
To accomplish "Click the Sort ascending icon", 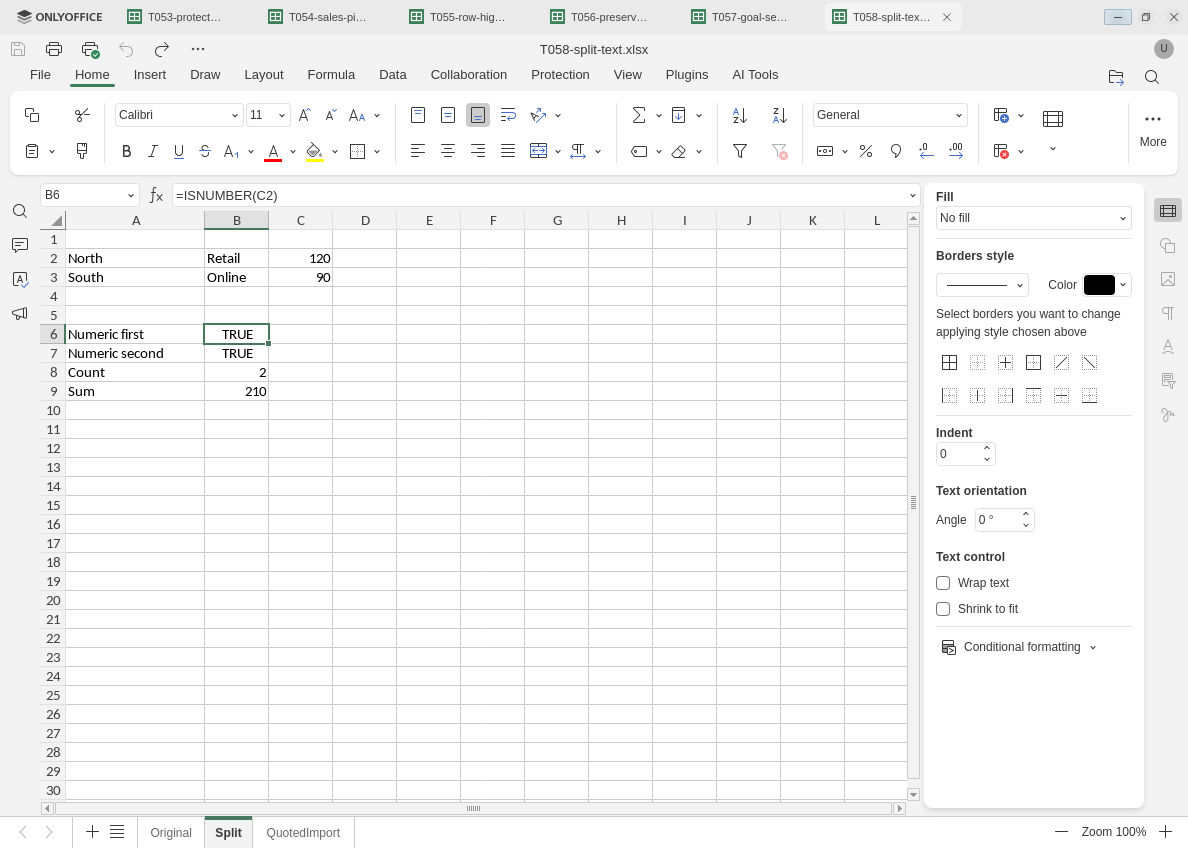I will [x=740, y=115].
